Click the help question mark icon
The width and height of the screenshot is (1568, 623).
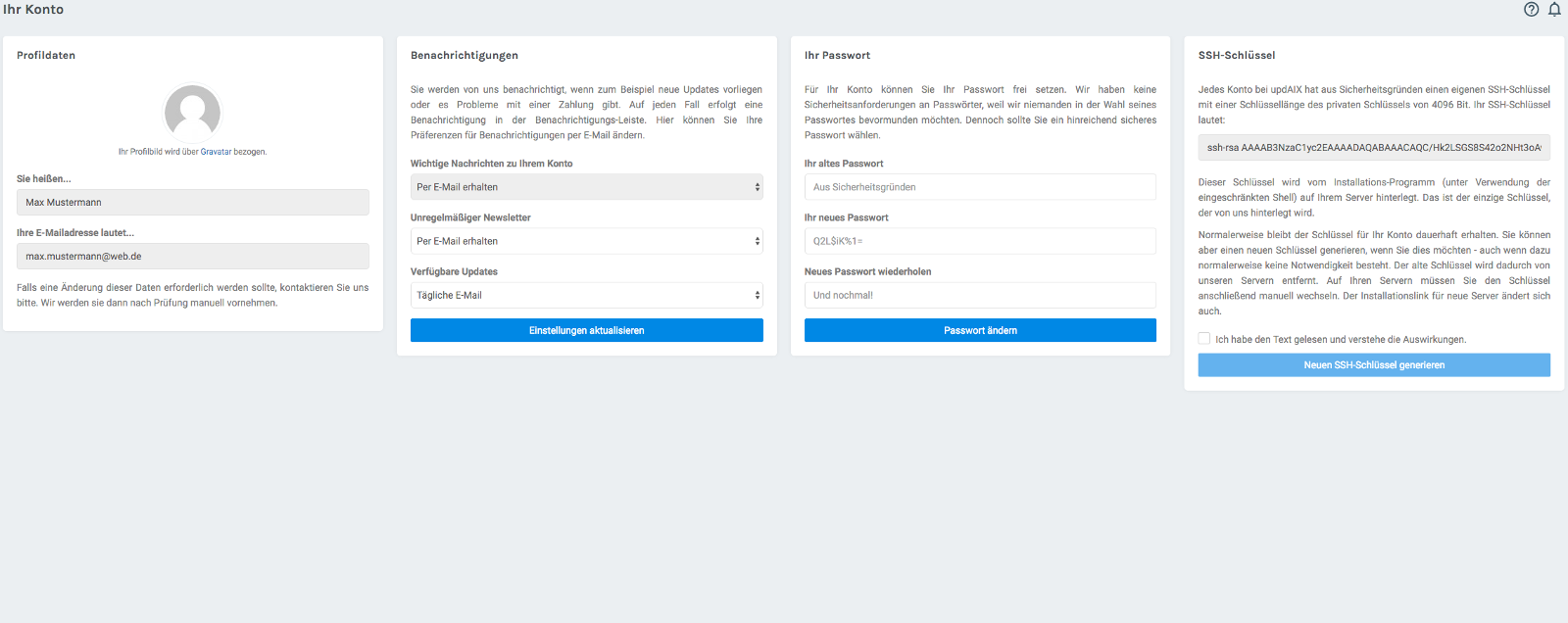point(1531,10)
